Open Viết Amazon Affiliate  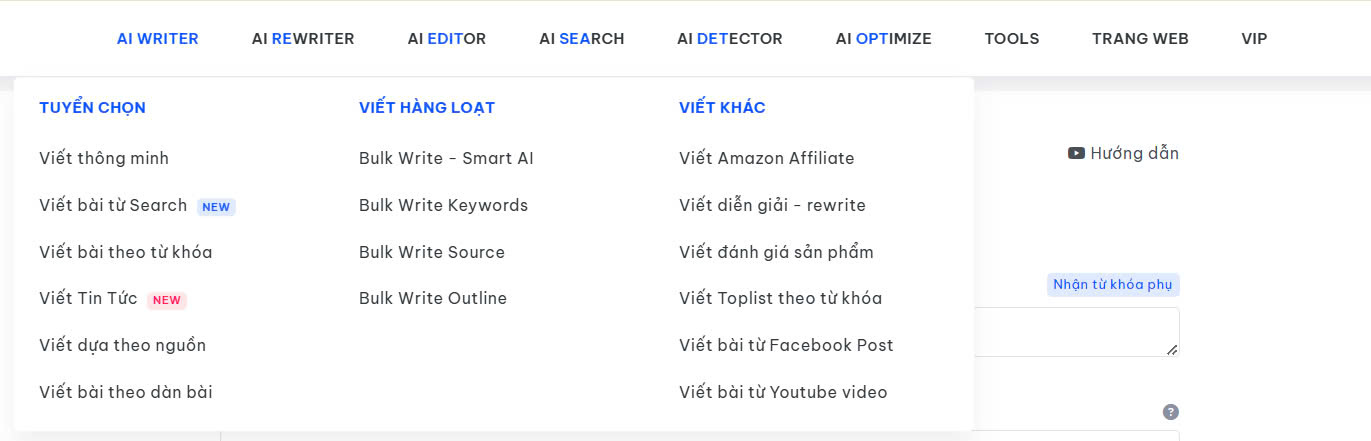click(x=767, y=158)
